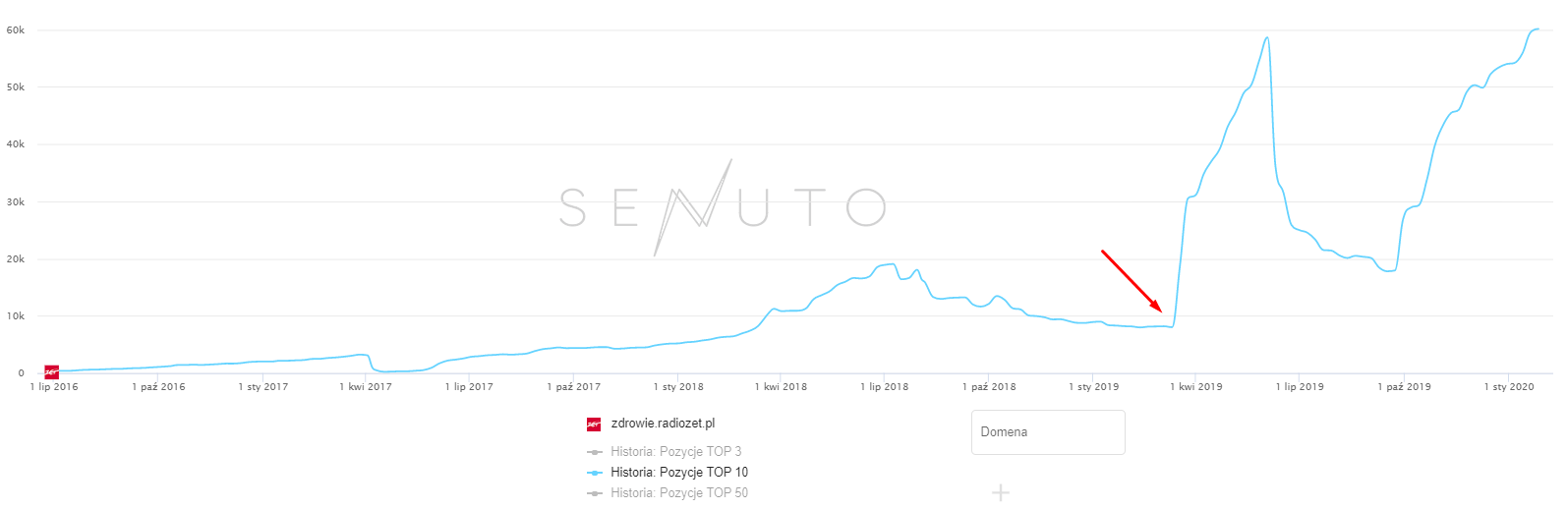
Task: Enable the Historia: Pozycje TOP 50 series
Action: pos(678,493)
